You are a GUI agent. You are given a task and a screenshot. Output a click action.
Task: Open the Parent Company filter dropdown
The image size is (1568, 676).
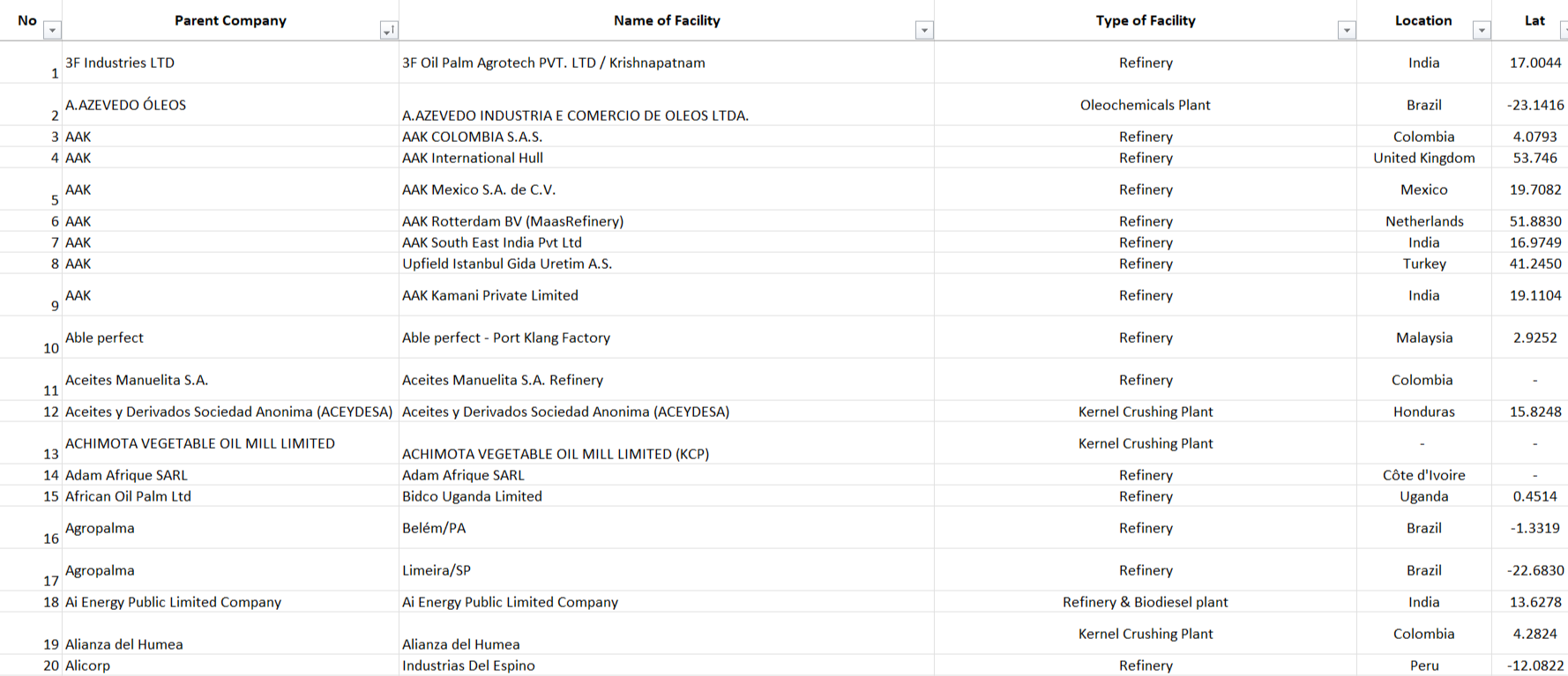coord(388,30)
